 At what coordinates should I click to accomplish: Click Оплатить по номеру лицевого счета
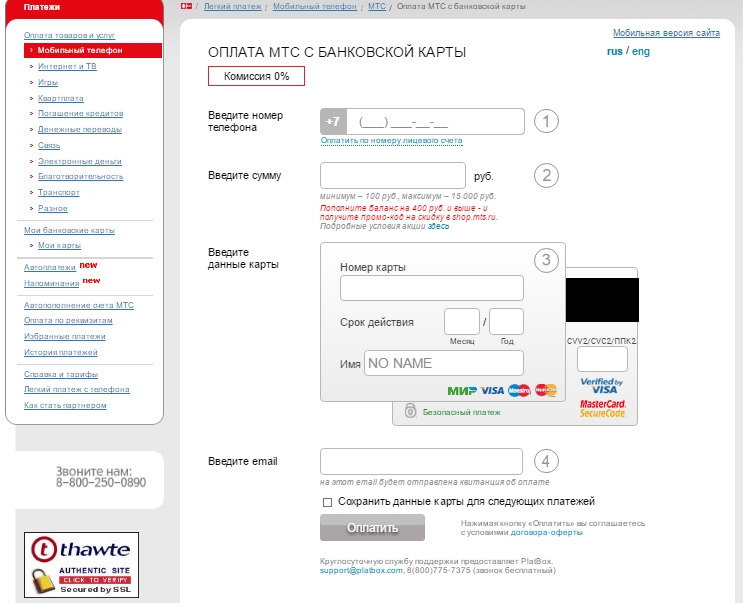[391, 141]
